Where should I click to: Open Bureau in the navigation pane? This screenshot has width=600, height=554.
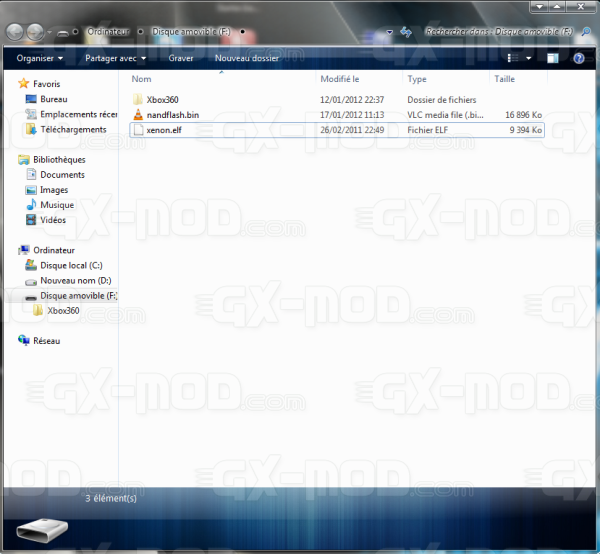(x=54, y=99)
